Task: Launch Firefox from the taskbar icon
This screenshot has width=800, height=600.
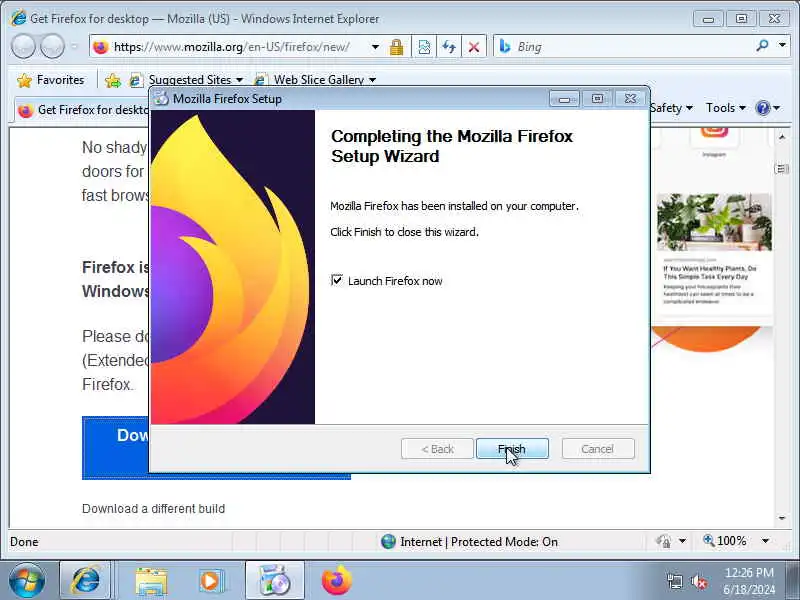Action: pyautogui.click(x=336, y=580)
